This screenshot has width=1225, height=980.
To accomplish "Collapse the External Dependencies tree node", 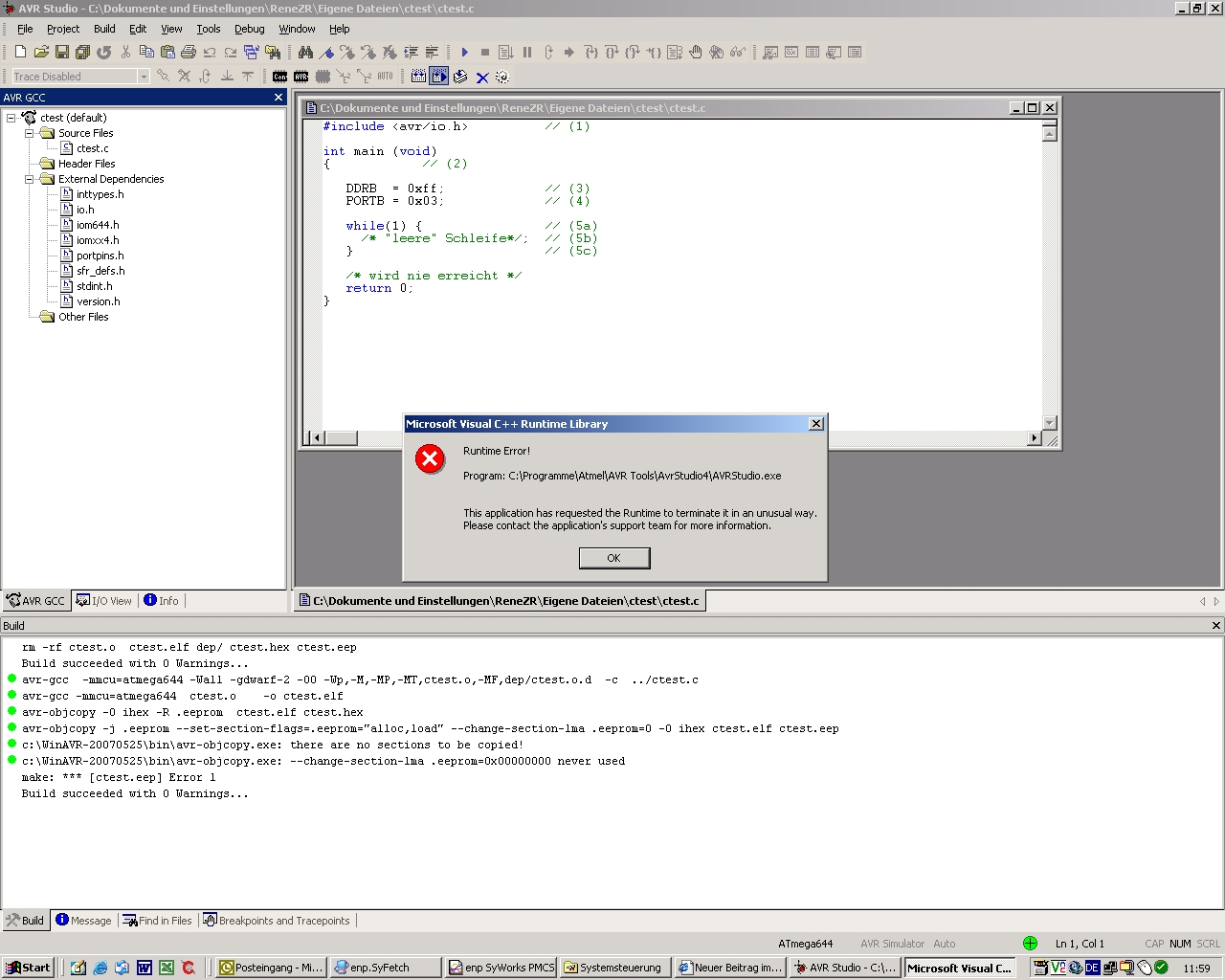I will point(29,179).
